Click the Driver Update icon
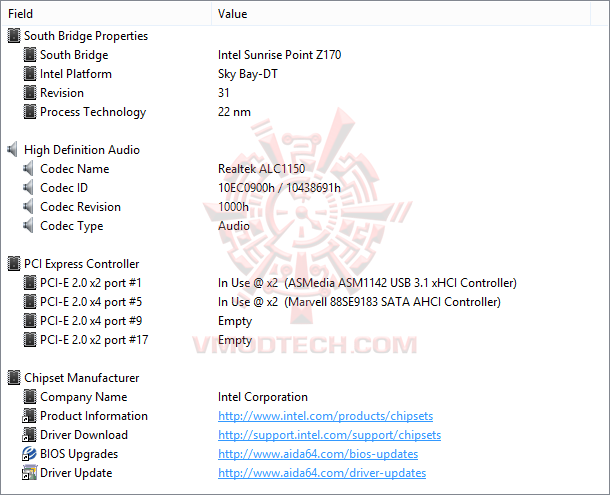The height and width of the screenshot is (495, 610). click(29, 473)
